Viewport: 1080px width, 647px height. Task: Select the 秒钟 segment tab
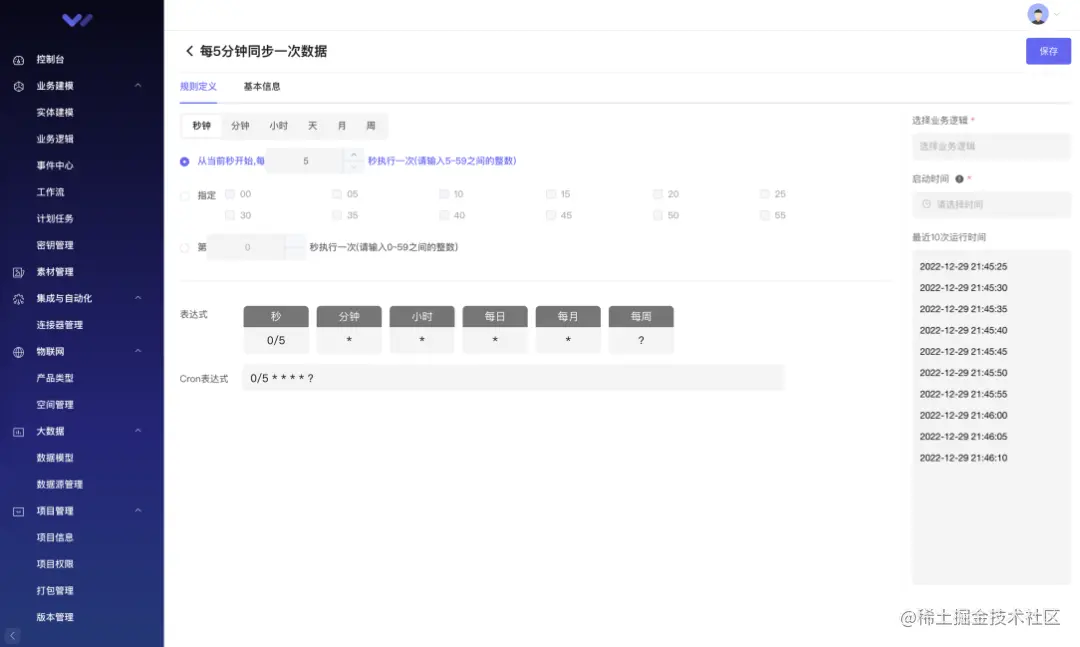click(x=202, y=126)
